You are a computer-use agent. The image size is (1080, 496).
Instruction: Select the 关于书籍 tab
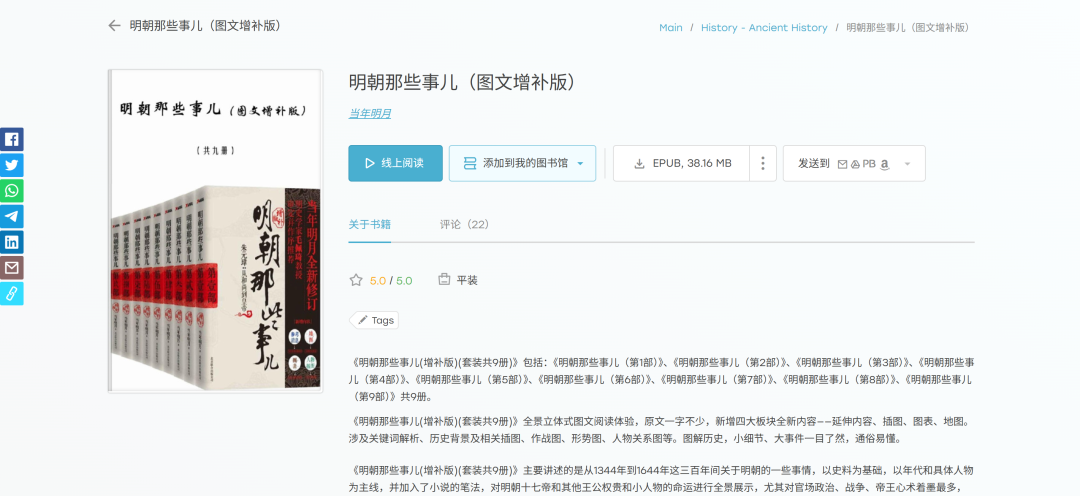click(x=369, y=224)
